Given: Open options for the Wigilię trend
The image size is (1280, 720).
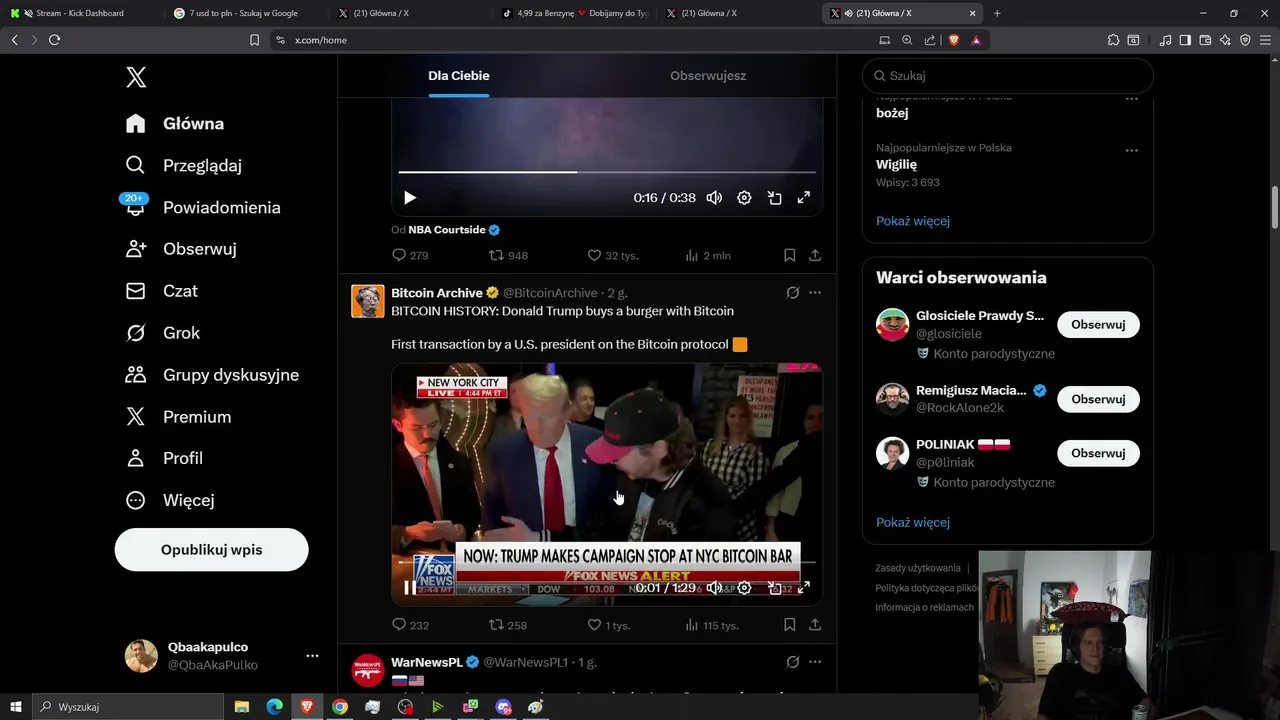Looking at the screenshot, I should [x=1132, y=151].
